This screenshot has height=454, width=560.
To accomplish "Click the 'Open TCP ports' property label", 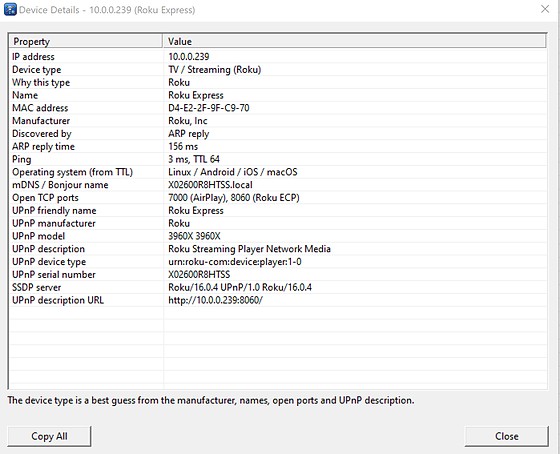I will pyautogui.click(x=45, y=198).
